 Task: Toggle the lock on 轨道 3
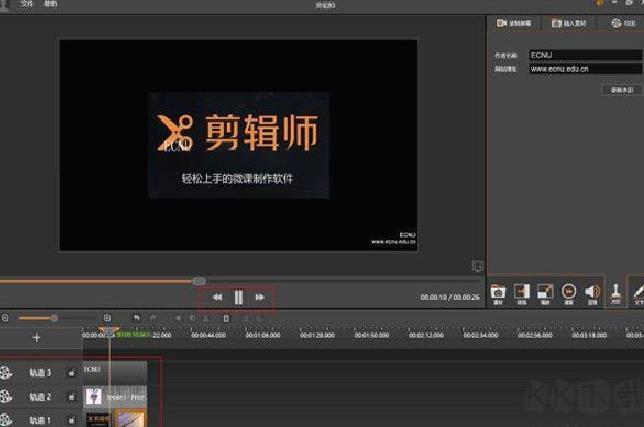pos(71,373)
